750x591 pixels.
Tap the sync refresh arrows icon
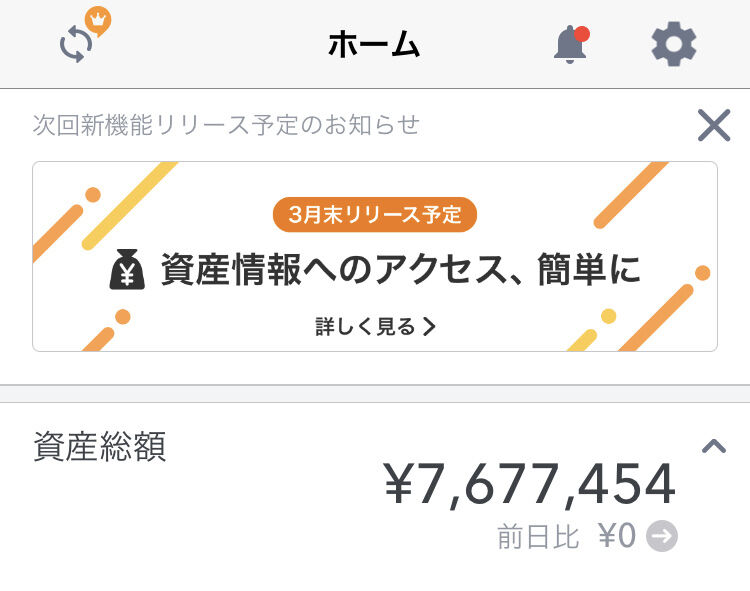click(x=76, y=45)
